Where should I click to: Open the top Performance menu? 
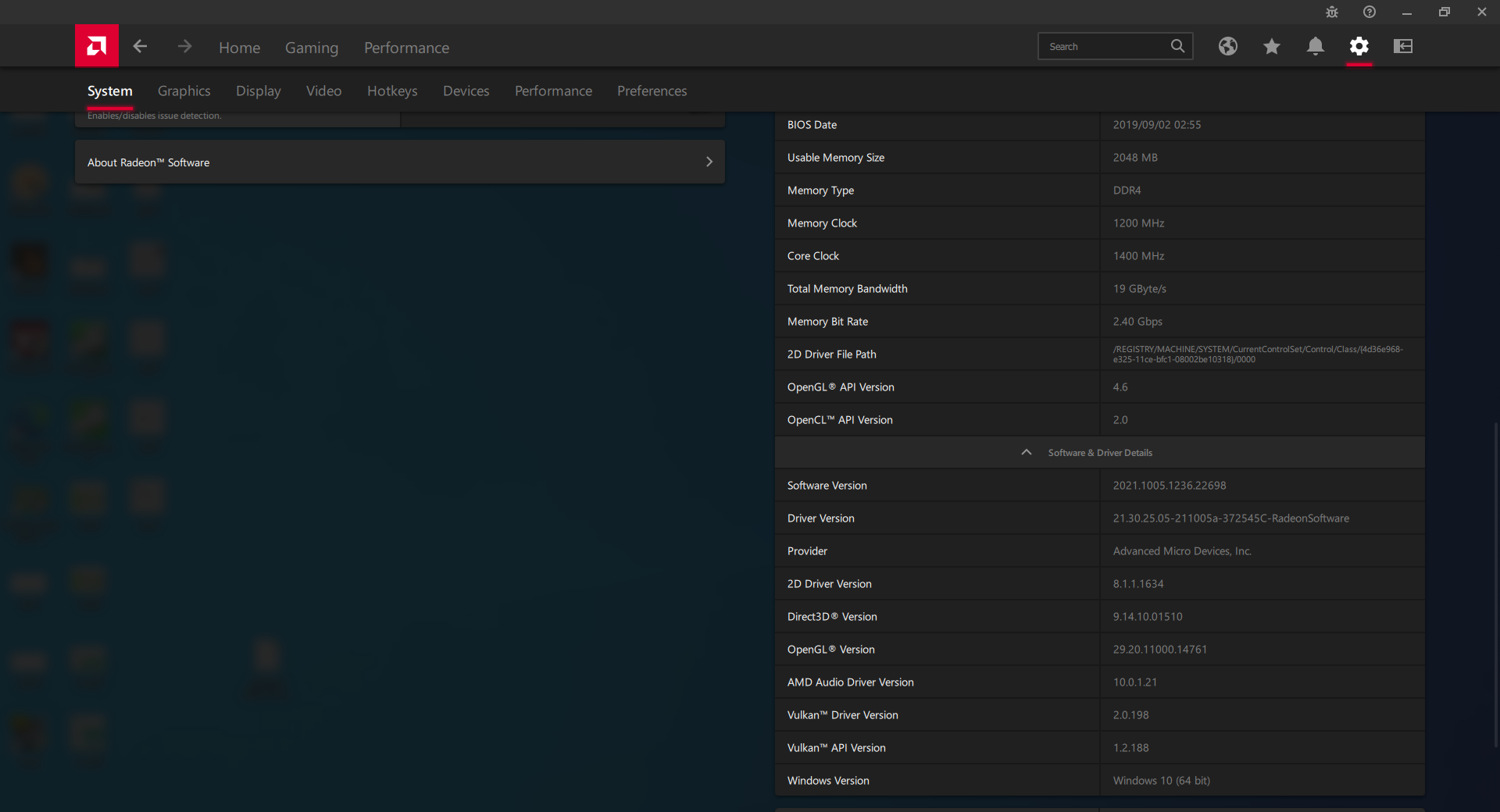click(x=406, y=48)
